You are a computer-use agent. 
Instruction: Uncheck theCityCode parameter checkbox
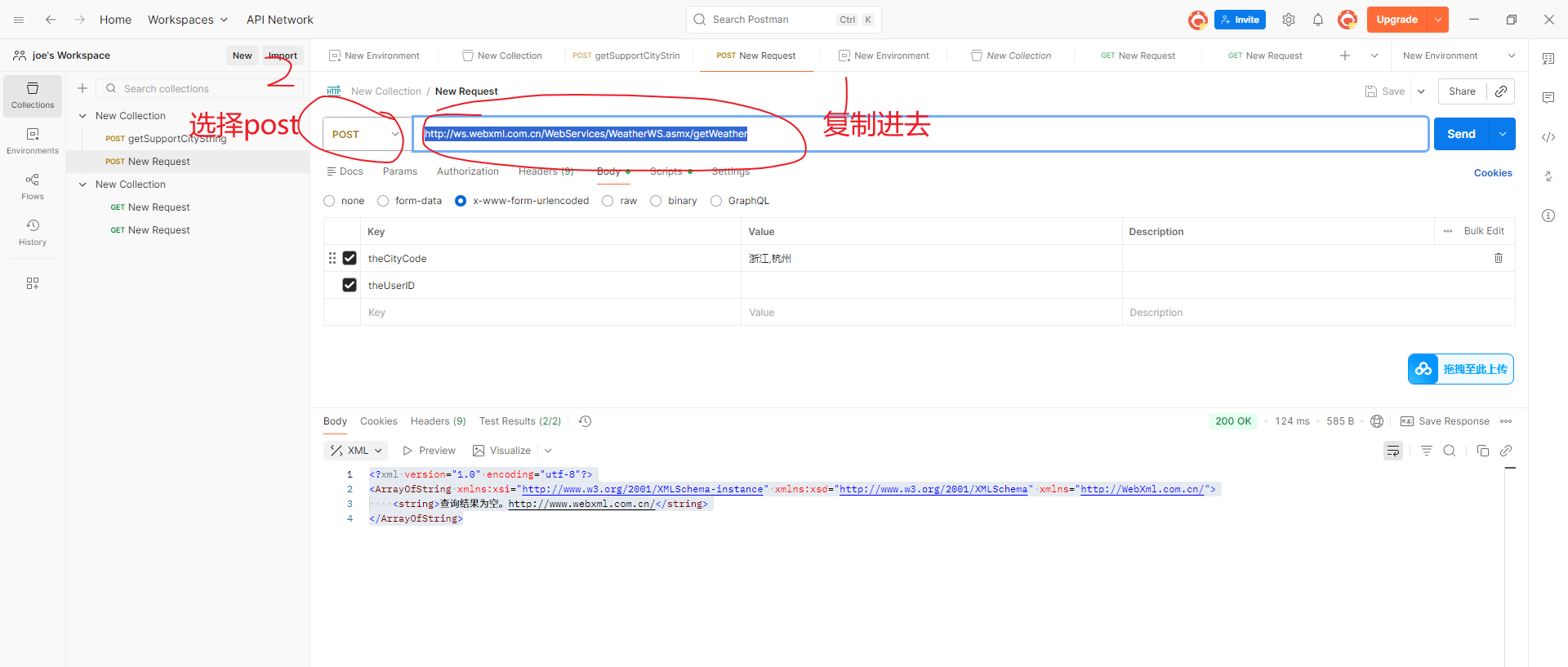pos(350,258)
